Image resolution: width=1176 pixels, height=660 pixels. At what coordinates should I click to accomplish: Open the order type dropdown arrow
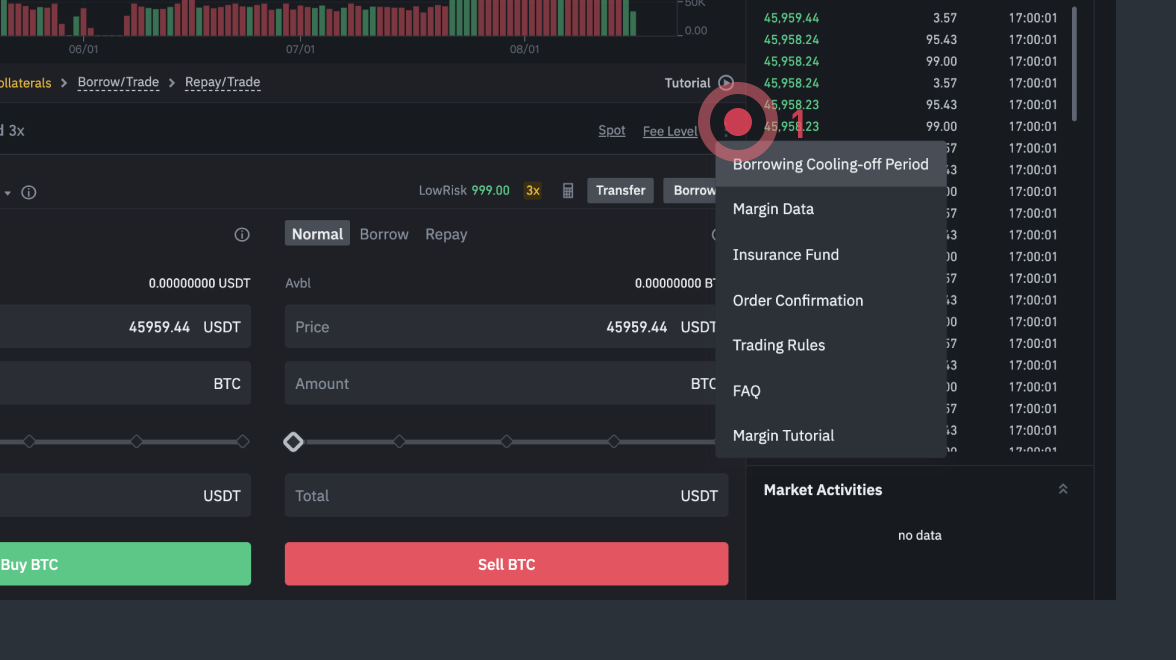pos(8,193)
